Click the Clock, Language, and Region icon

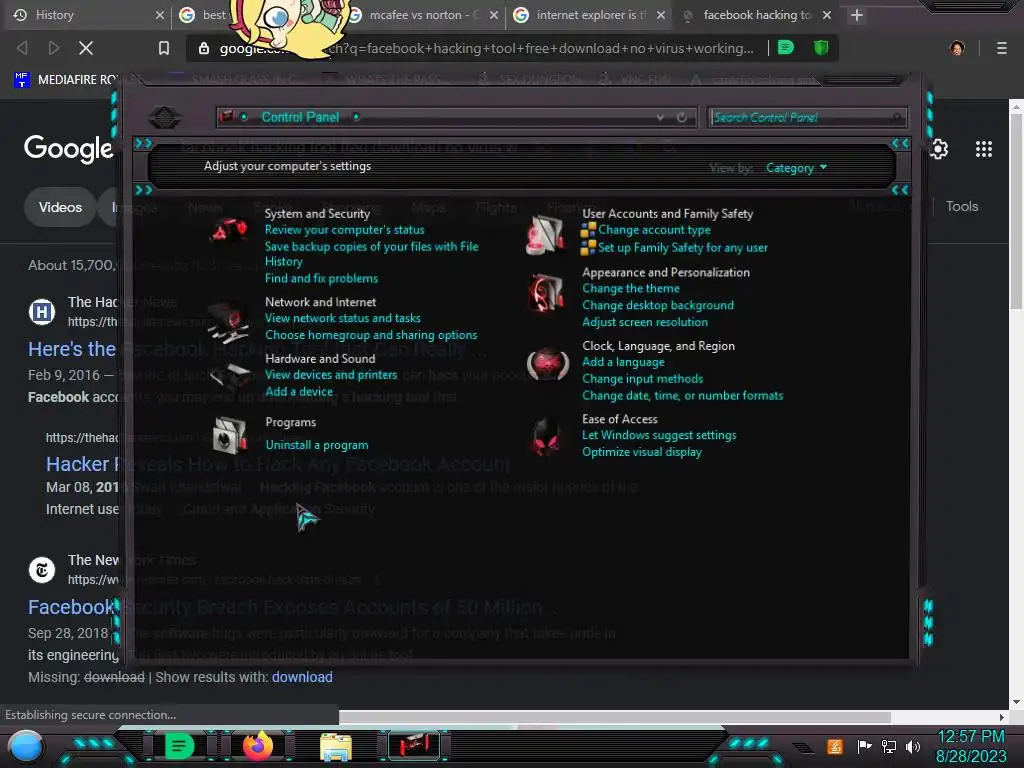coord(547,363)
